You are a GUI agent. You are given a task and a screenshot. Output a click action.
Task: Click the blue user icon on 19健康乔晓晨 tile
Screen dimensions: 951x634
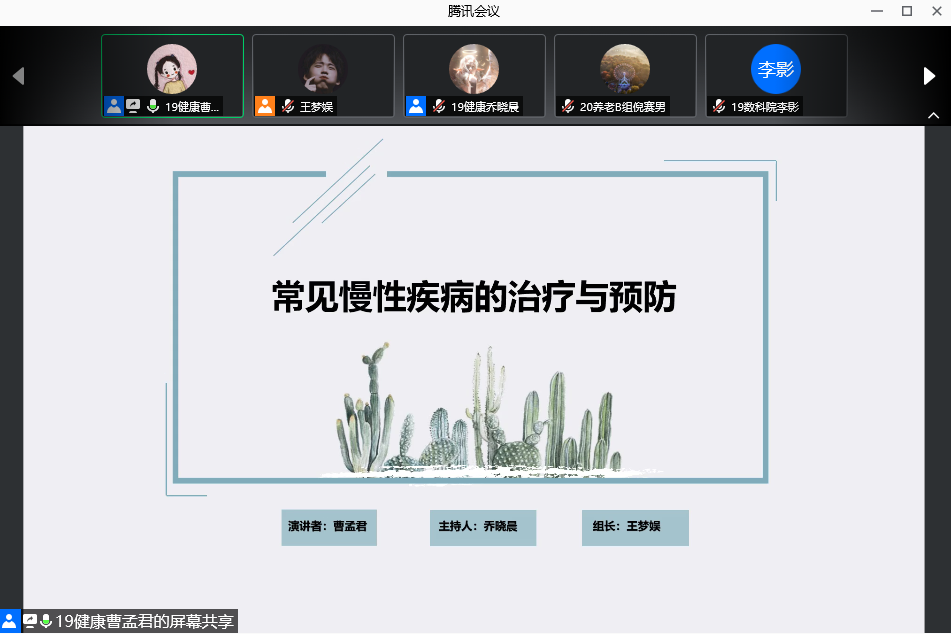point(415,106)
